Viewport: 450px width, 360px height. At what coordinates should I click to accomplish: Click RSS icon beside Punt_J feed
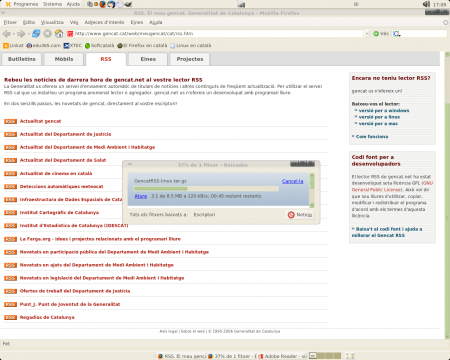(x=10, y=304)
